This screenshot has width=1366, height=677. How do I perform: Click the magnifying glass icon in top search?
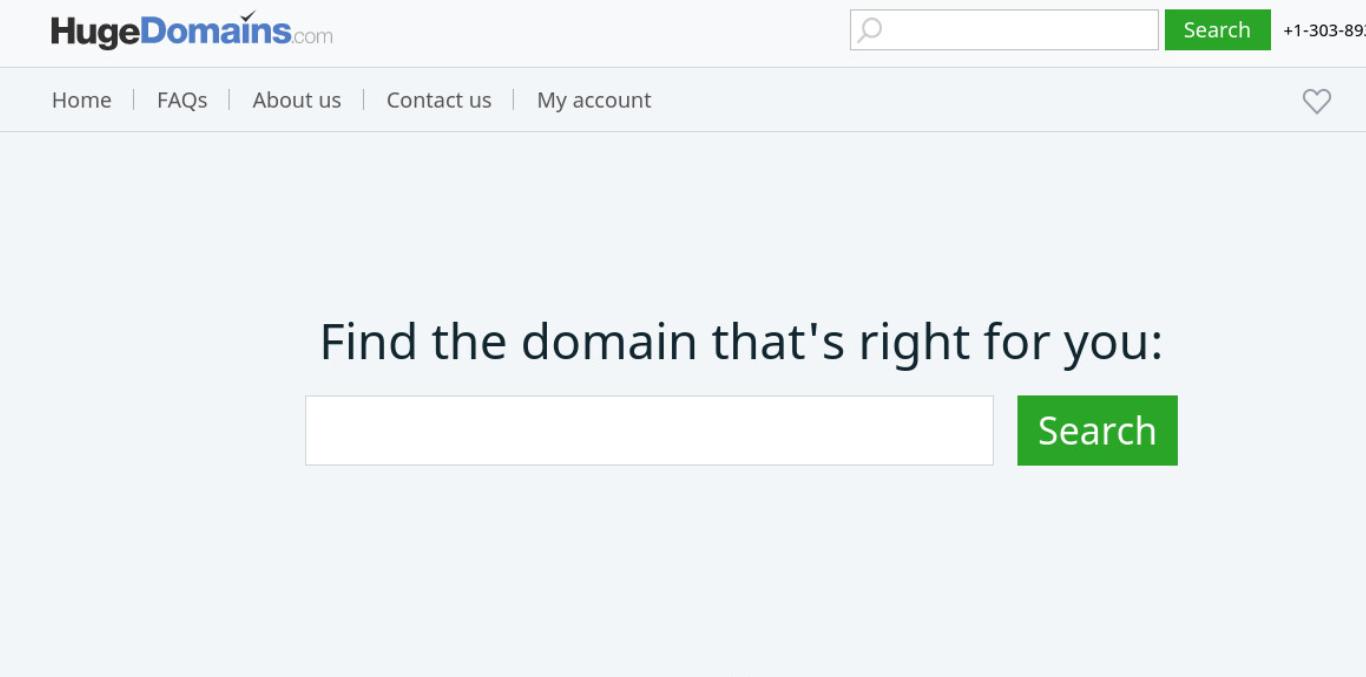coord(870,30)
